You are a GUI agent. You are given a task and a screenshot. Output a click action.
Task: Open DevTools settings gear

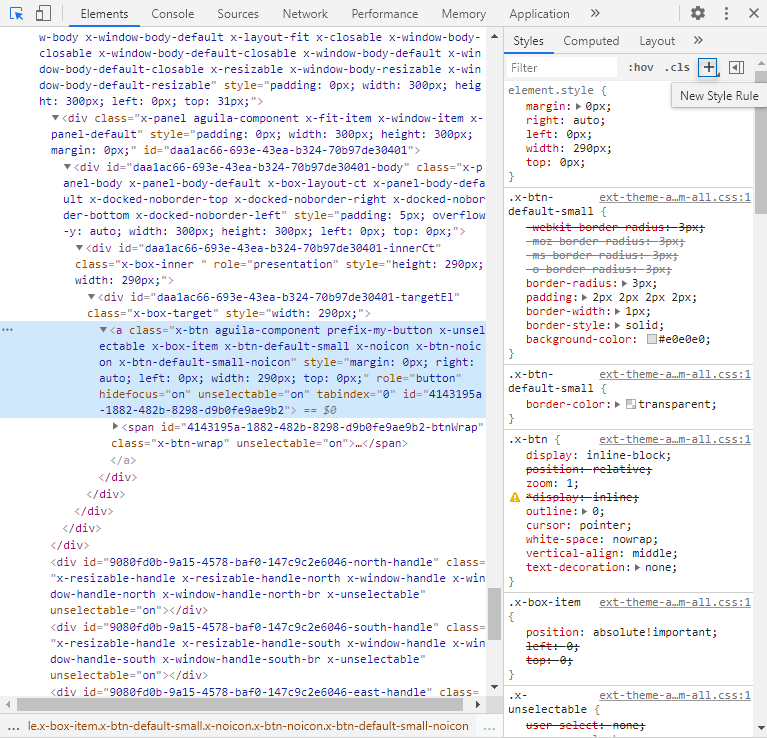click(x=698, y=13)
